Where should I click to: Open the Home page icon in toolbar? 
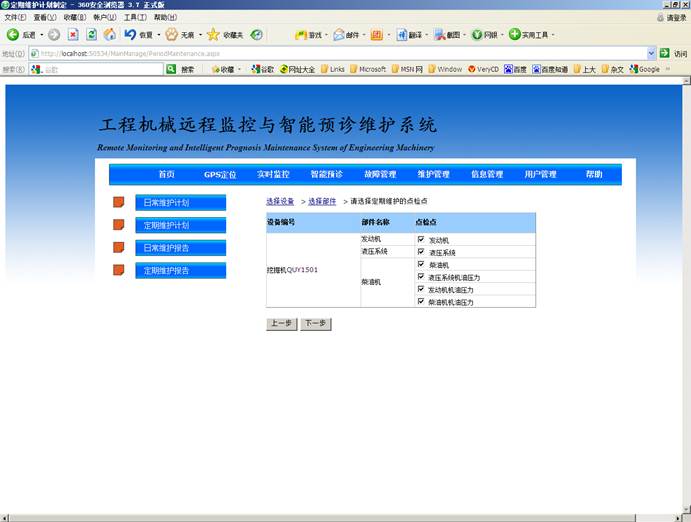109,35
